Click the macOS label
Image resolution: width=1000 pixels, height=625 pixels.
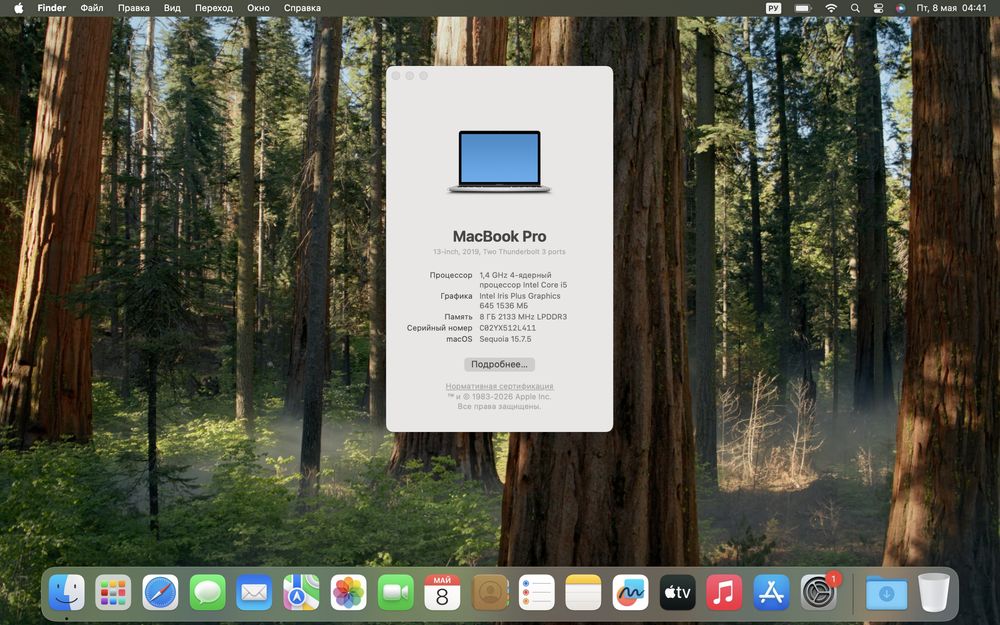click(459, 339)
